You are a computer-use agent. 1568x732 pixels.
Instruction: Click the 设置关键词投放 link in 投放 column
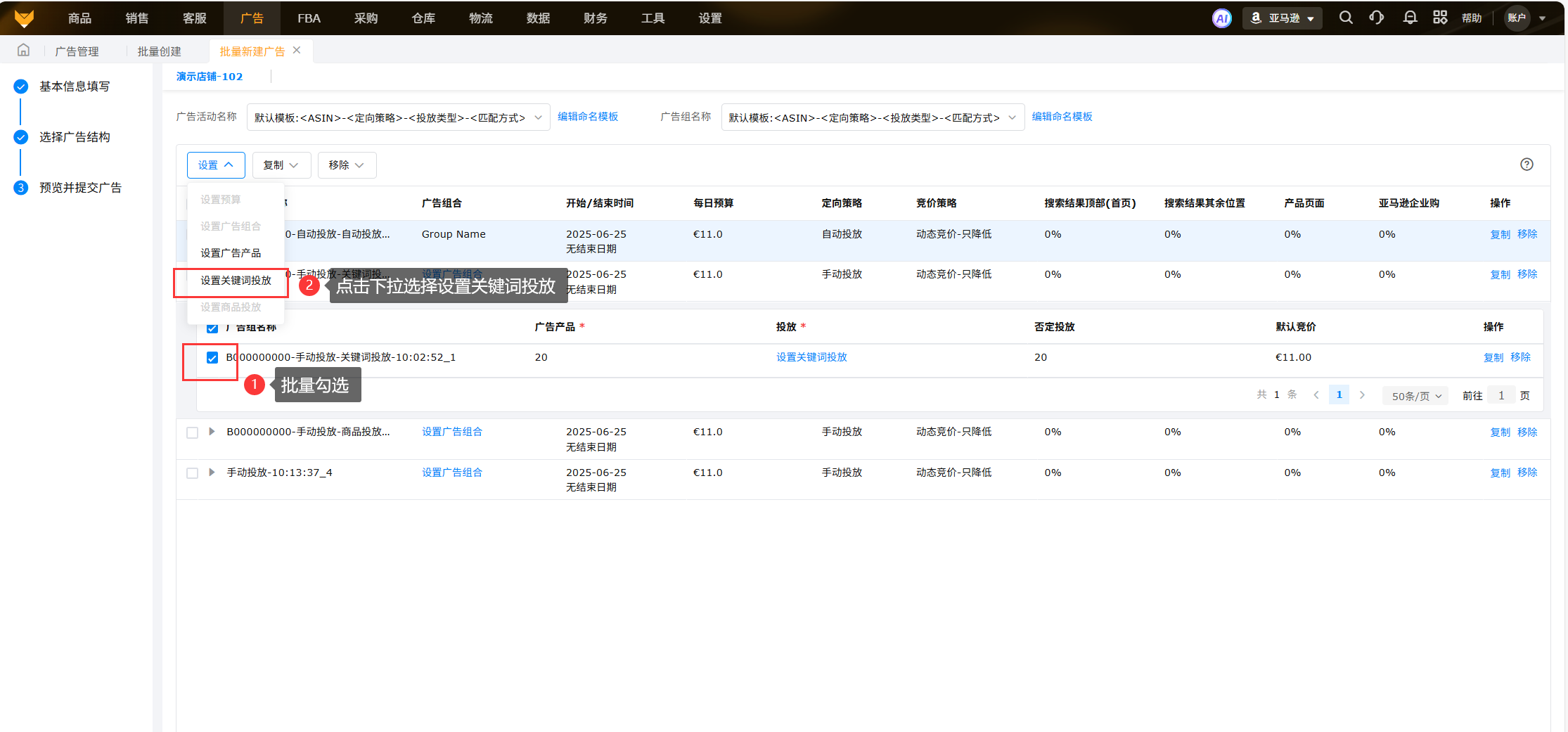point(811,357)
